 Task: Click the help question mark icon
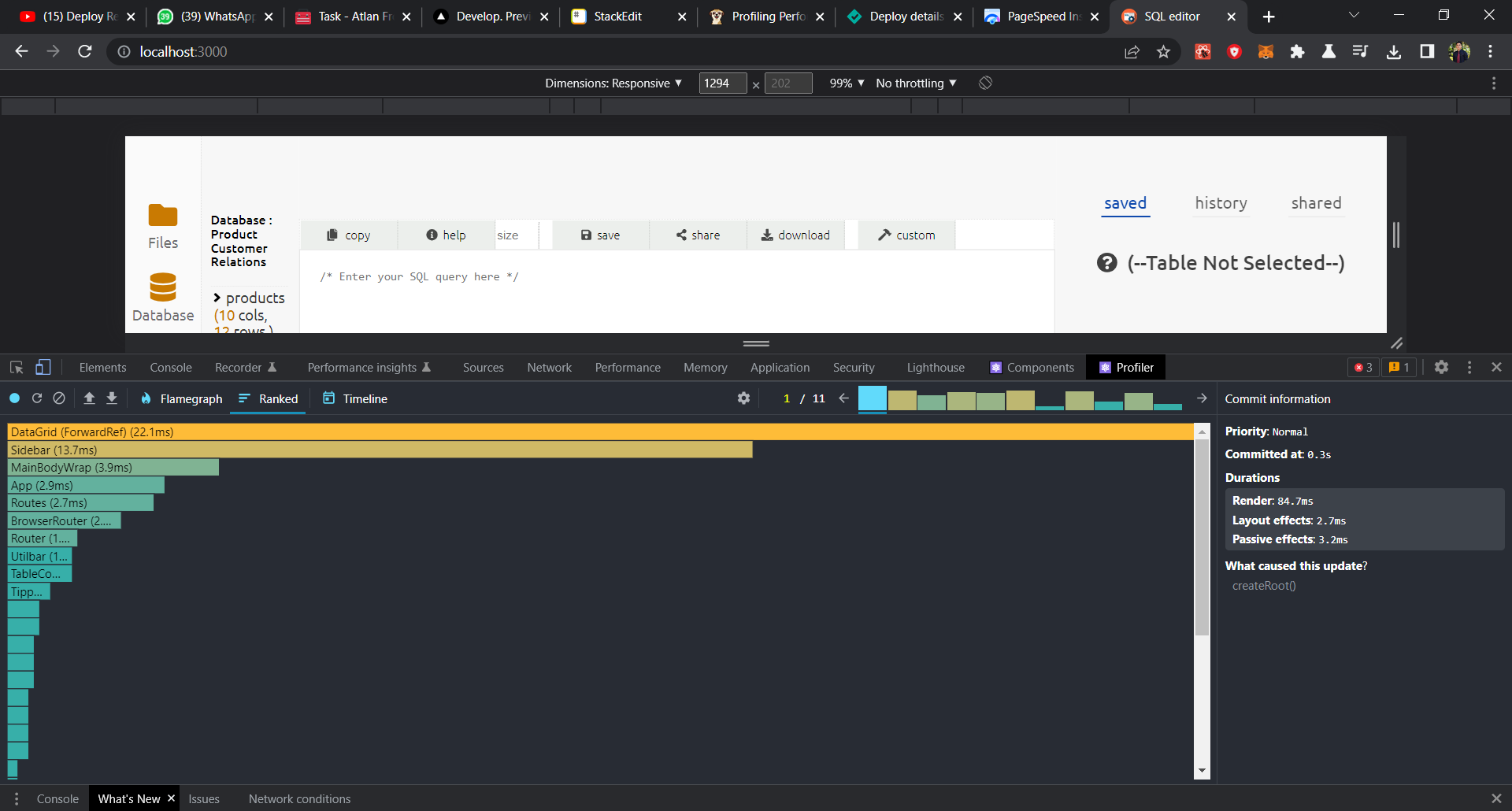pyautogui.click(x=1106, y=263)
